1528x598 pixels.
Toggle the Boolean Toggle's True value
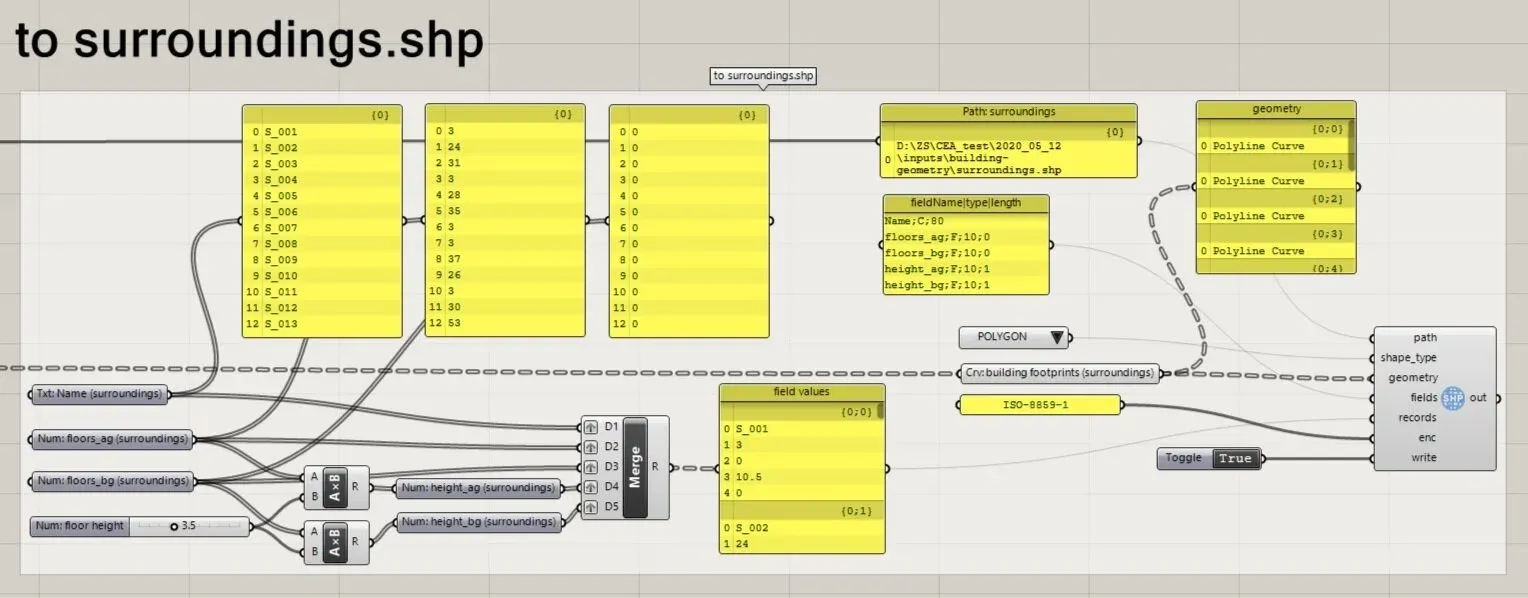click(x=1234, y=458)
